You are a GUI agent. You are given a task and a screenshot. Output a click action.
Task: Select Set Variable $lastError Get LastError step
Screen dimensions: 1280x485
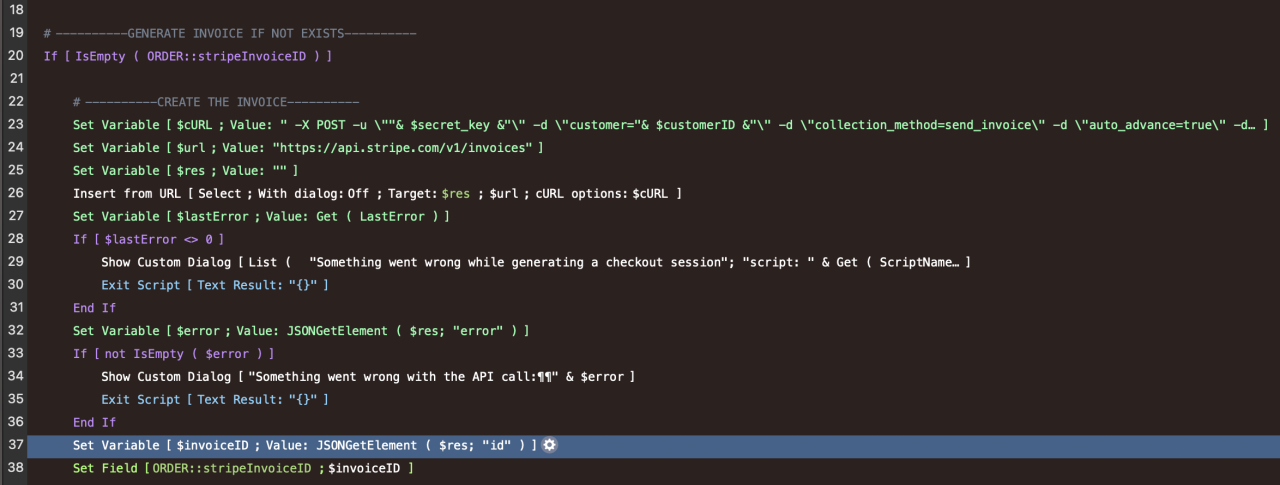(260, 215)
